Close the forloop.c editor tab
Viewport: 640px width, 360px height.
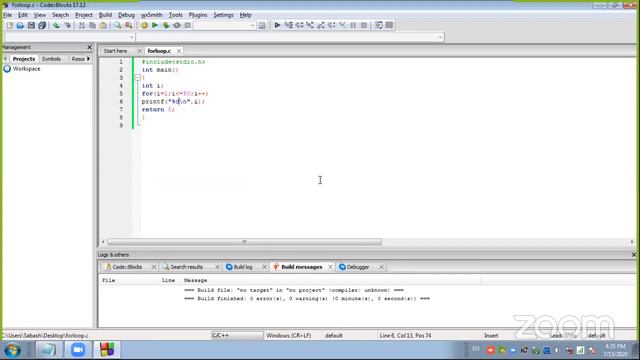coord(179,51)
